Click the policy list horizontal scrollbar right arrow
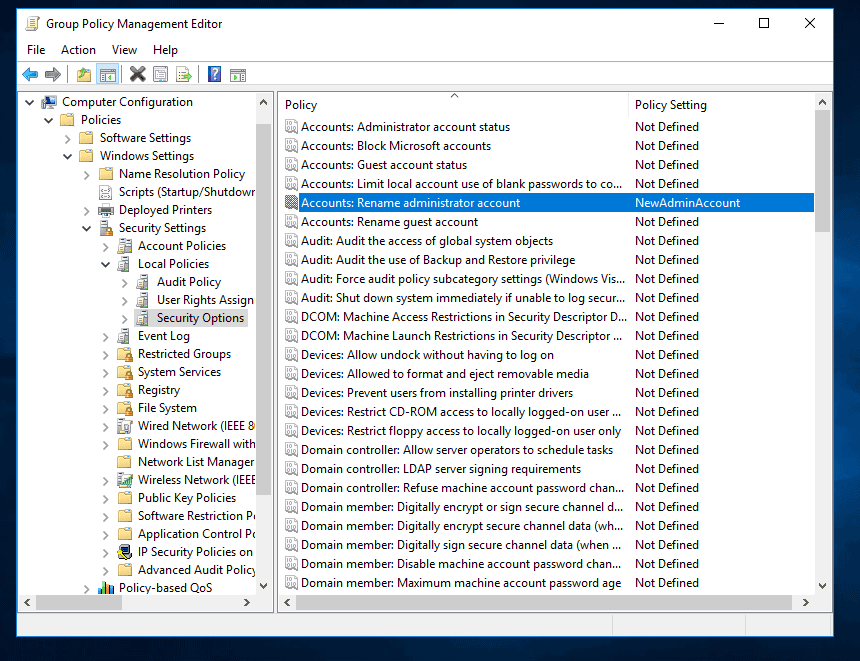Screen dimensions: 860x661 coord(805,602)
